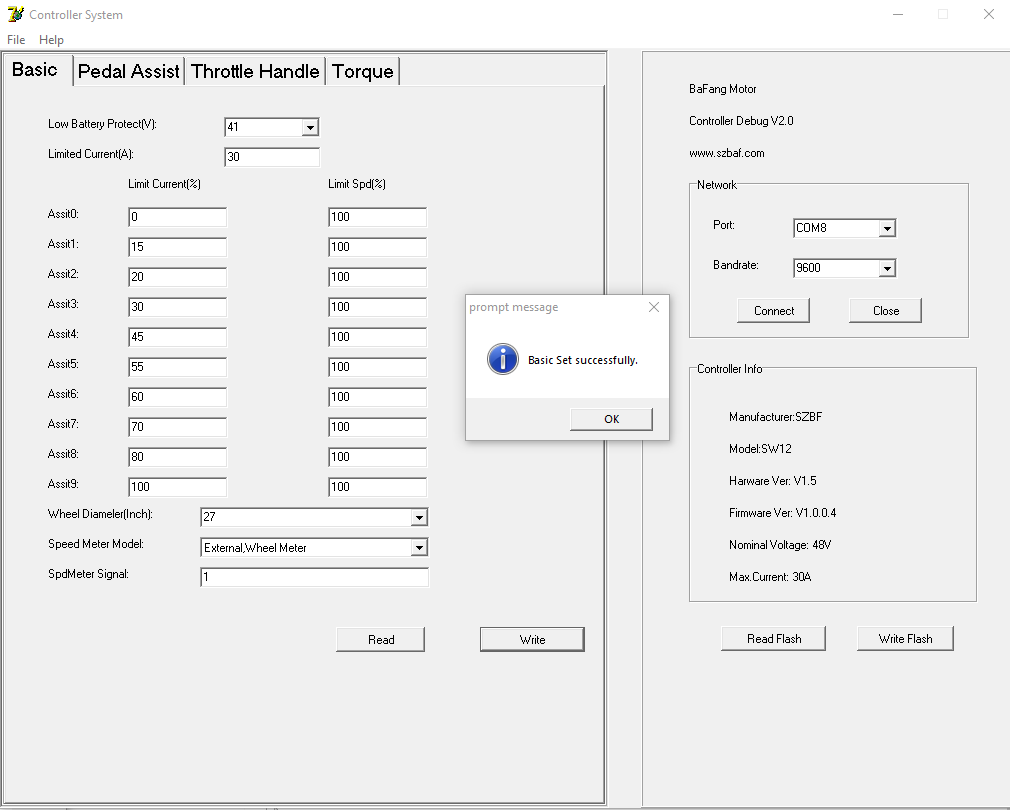Viewport: 1010px width, 810px height.
Task: Focus the Assit2 Limit Current field
Action: coord(177,277)
